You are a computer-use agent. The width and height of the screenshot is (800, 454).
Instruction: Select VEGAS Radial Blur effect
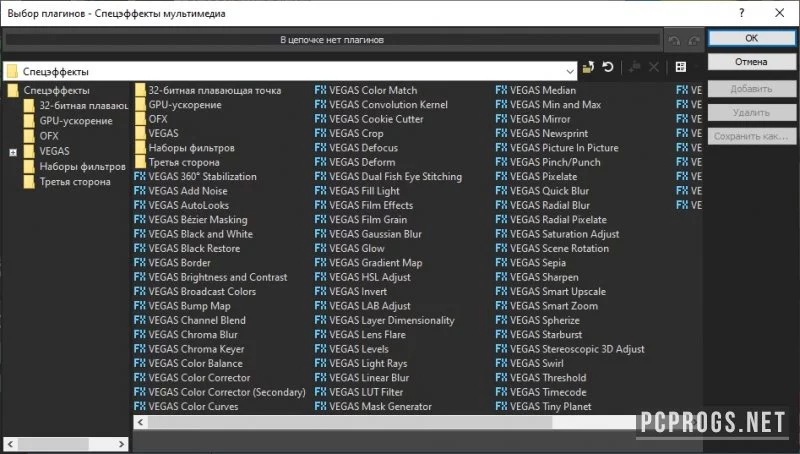(543, 205)
